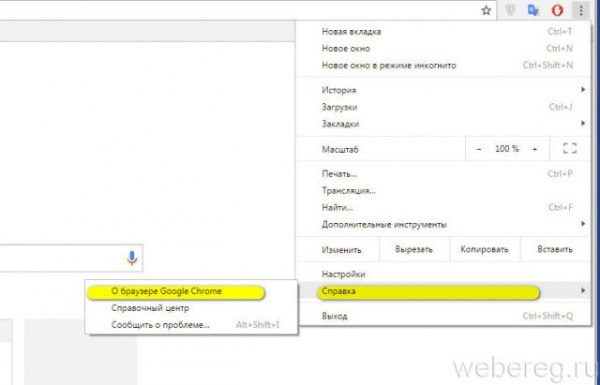Toggle fullscreen mode icon in Масштаб row
600x385 pixels.
pyautogui.click(x=570, y=148)
